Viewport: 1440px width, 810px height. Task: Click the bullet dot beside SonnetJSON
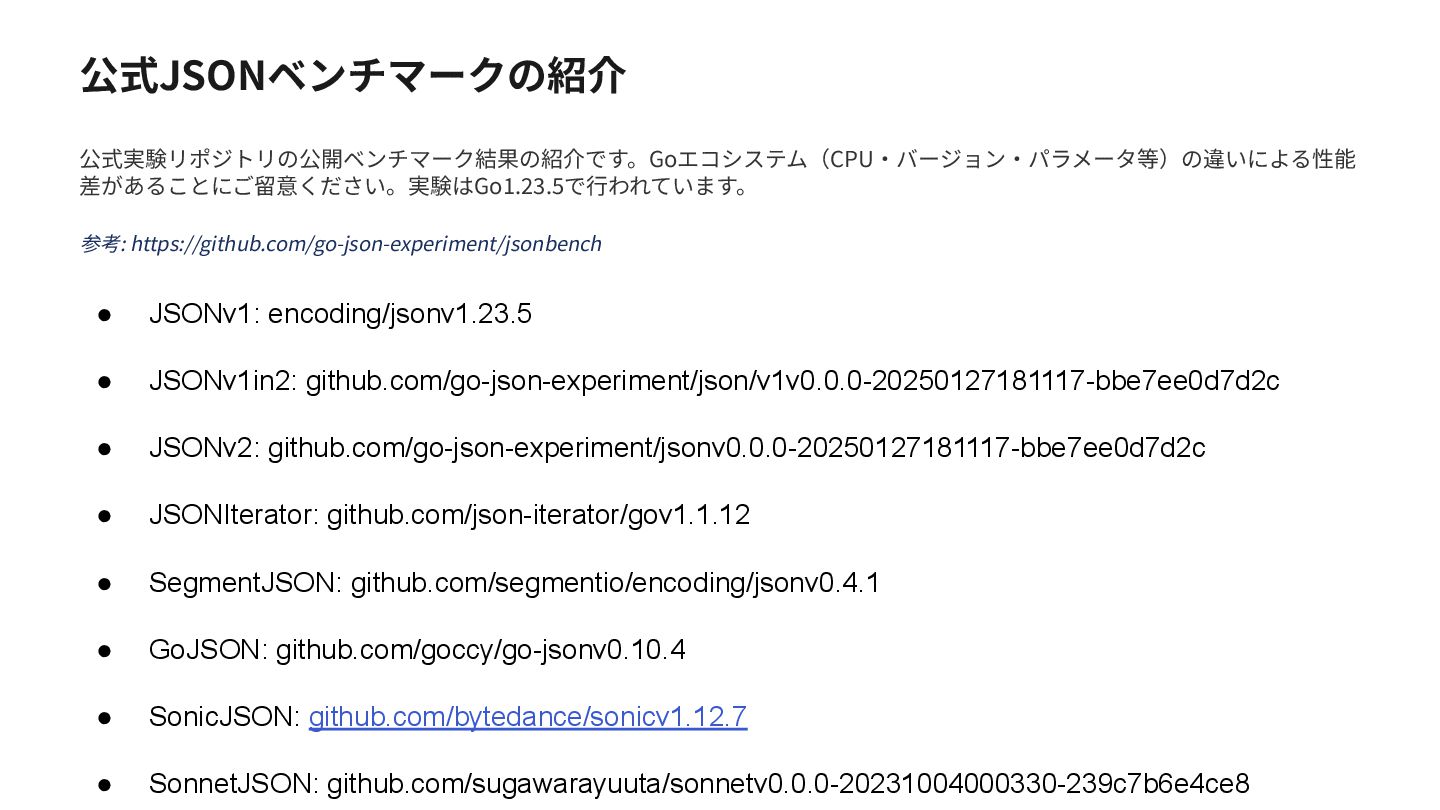point(104,784)
